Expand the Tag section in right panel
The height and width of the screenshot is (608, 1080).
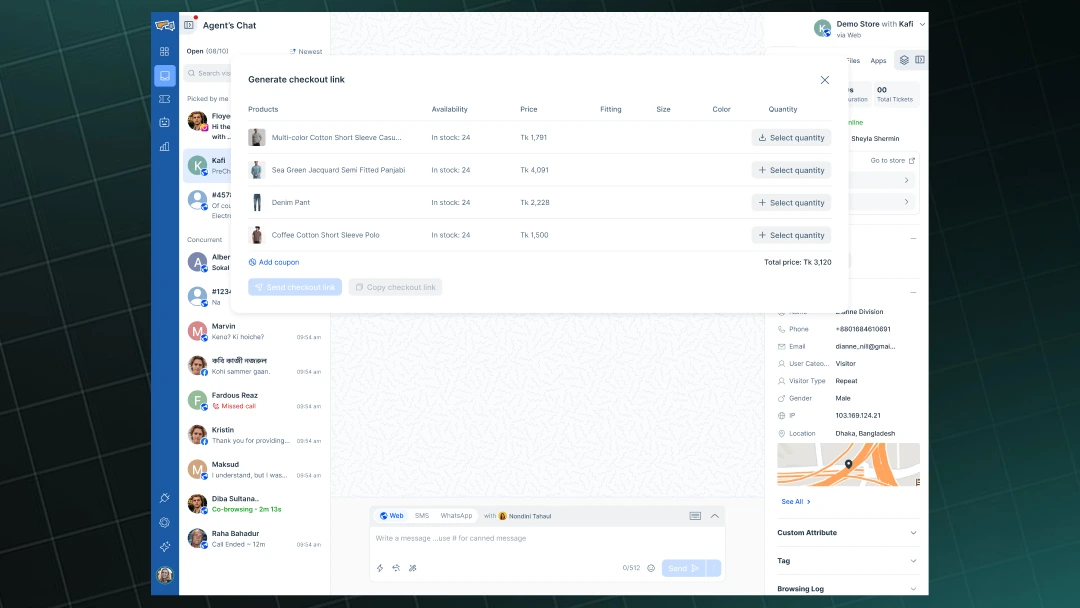(x=846, y=561)
